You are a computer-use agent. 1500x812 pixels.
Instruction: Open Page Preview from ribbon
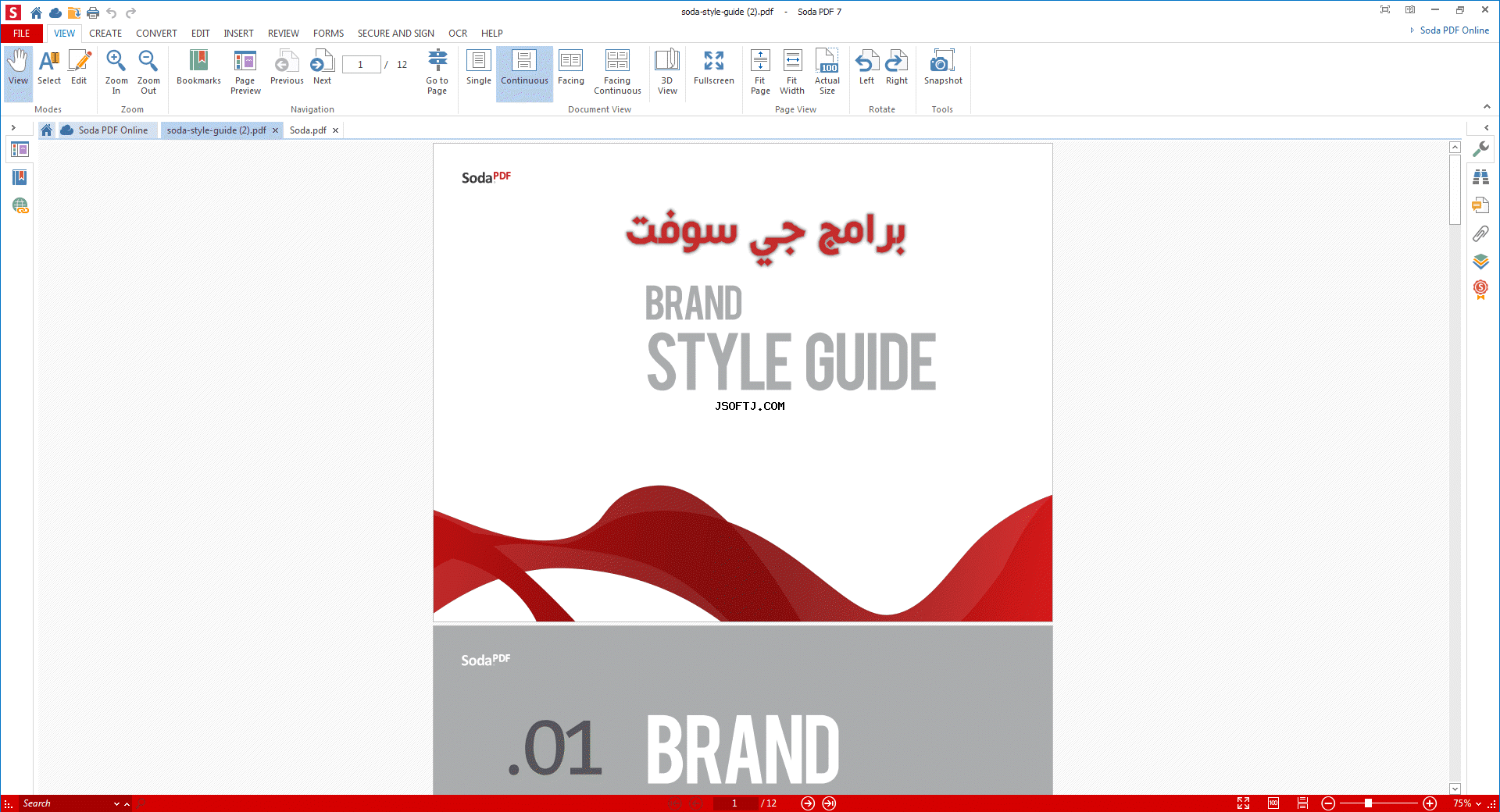point(245,73)
